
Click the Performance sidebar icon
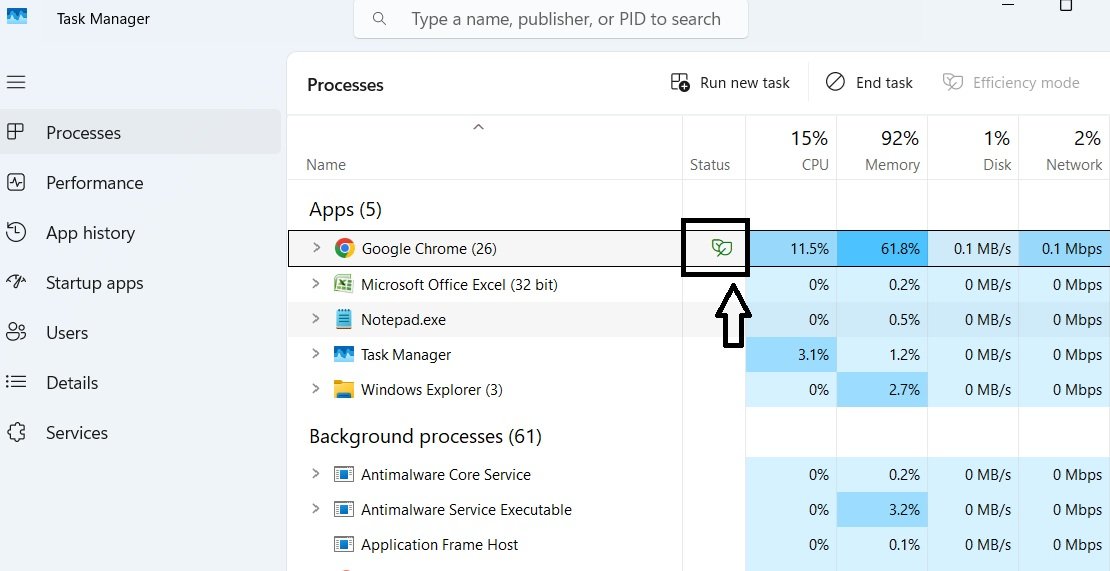pyautogui.click(x=16, y=183)
